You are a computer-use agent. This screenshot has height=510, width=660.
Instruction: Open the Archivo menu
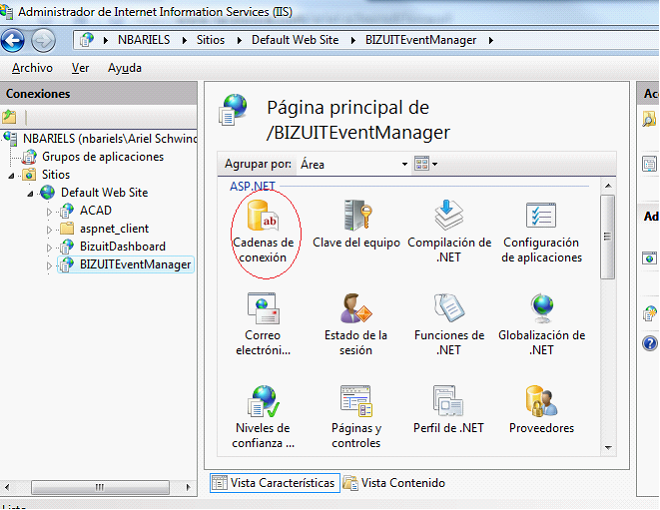point(32,68)
